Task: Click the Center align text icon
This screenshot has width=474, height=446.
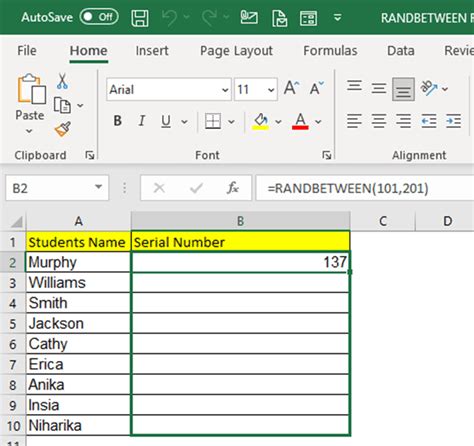Action: pos(379,121)
